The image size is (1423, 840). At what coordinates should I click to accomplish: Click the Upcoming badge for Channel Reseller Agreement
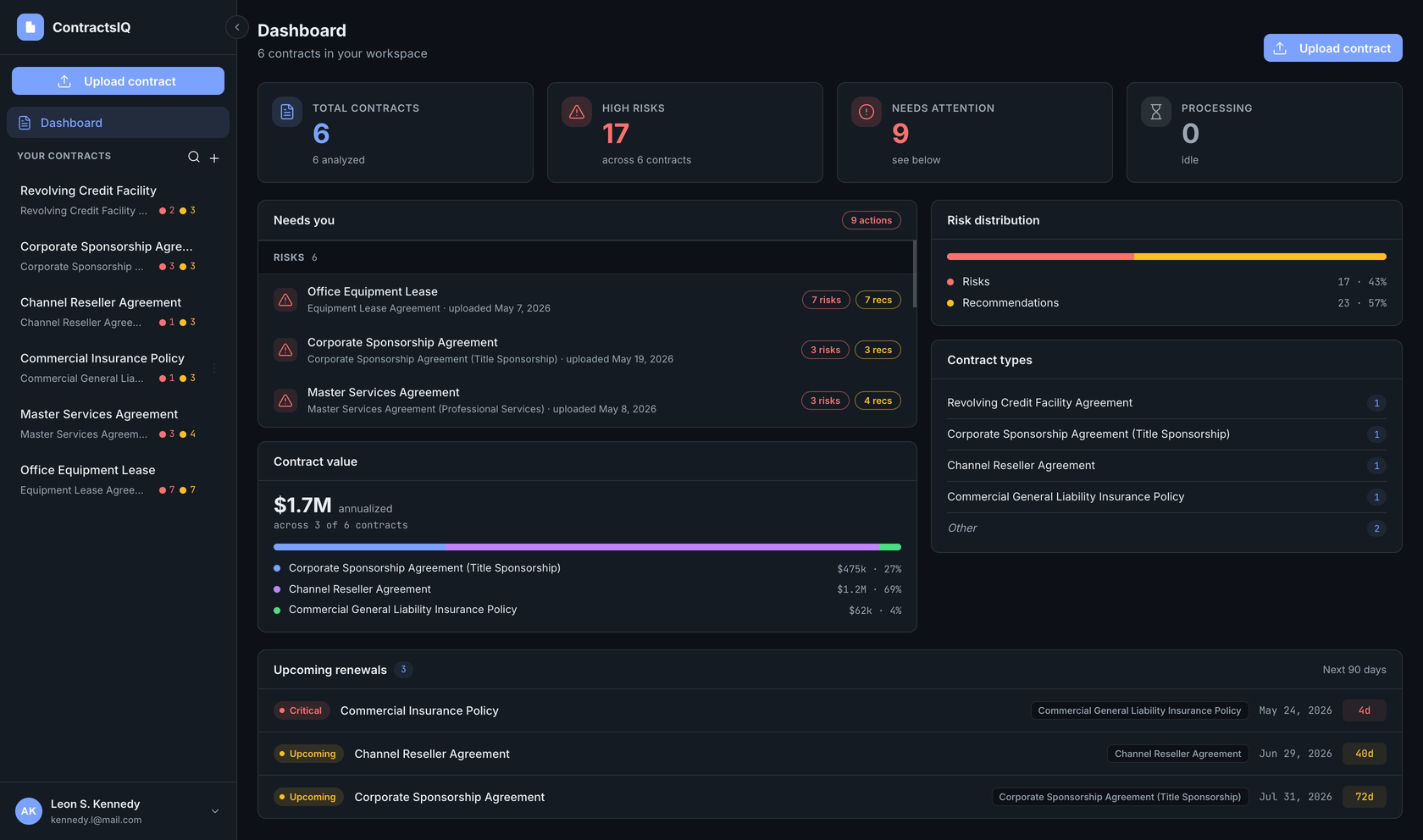coord(308,754)
